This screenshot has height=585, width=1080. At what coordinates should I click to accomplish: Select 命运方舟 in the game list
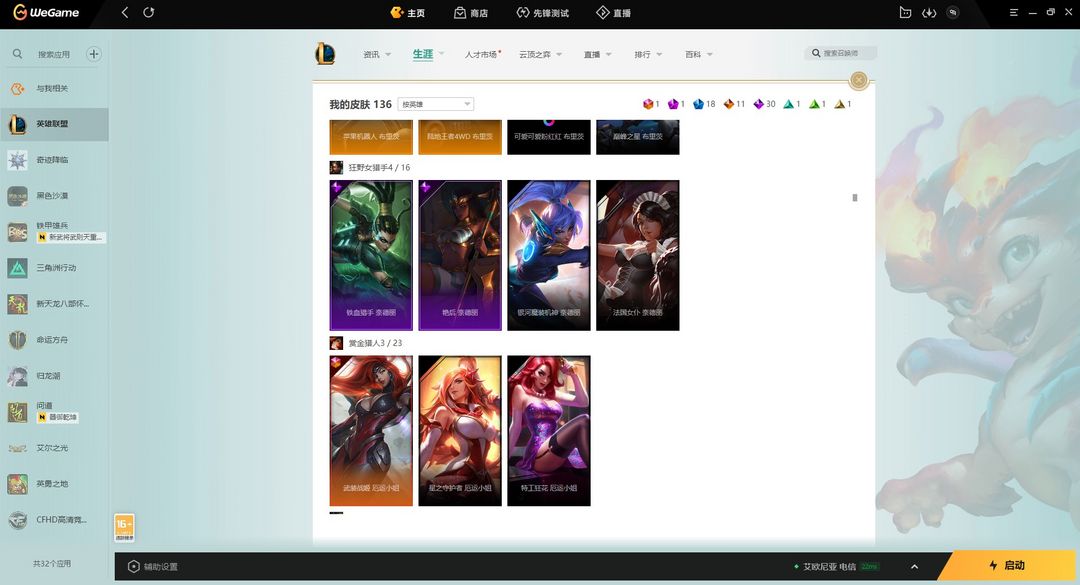(x=54, y=340)
